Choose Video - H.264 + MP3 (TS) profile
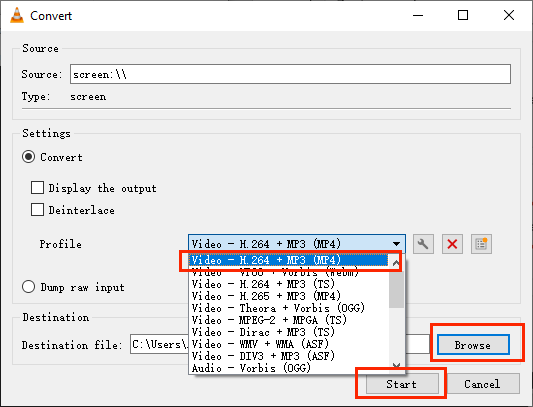Image resolution: width=533 pixels, height=407 pixels. pos(289,284)
